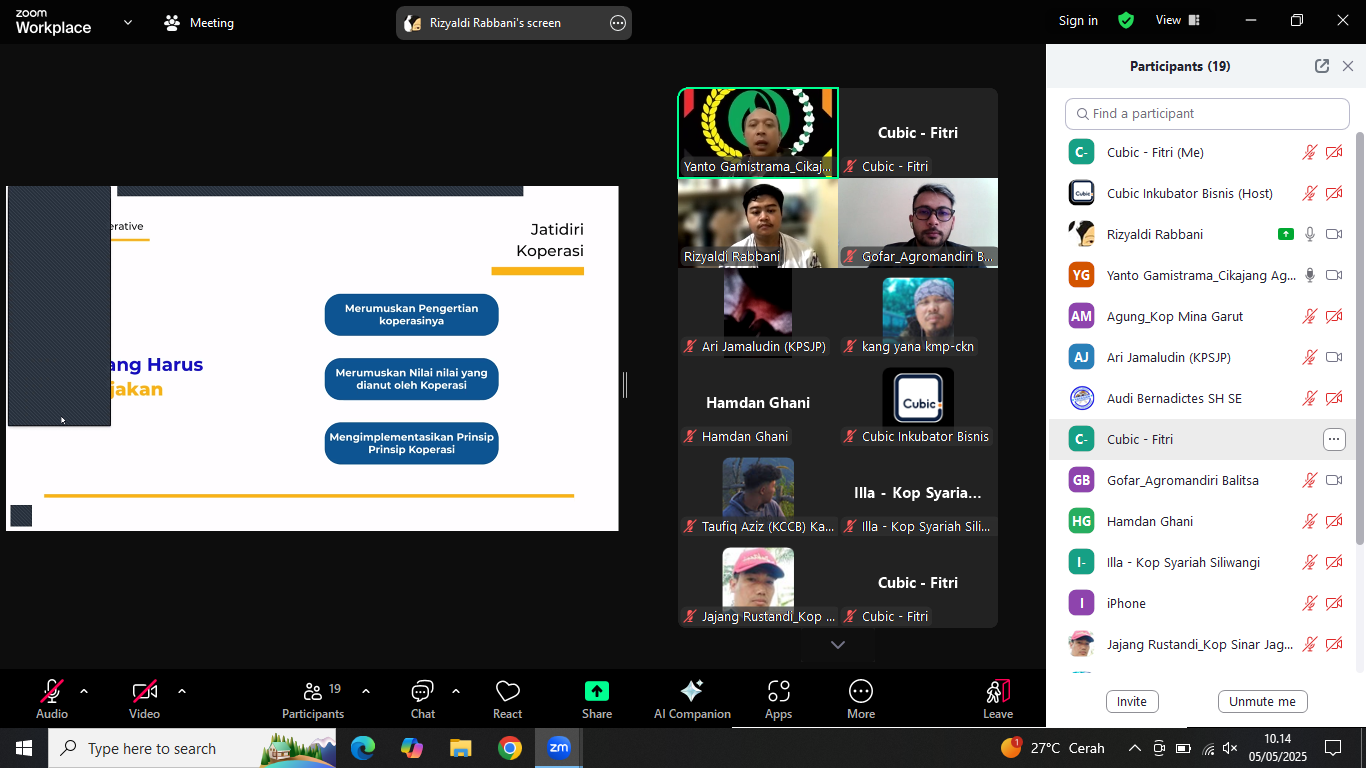Click Ari Jamaludin's camera icon in list
Screen dimensions: 1366x768
click(x=1334, y=357)
